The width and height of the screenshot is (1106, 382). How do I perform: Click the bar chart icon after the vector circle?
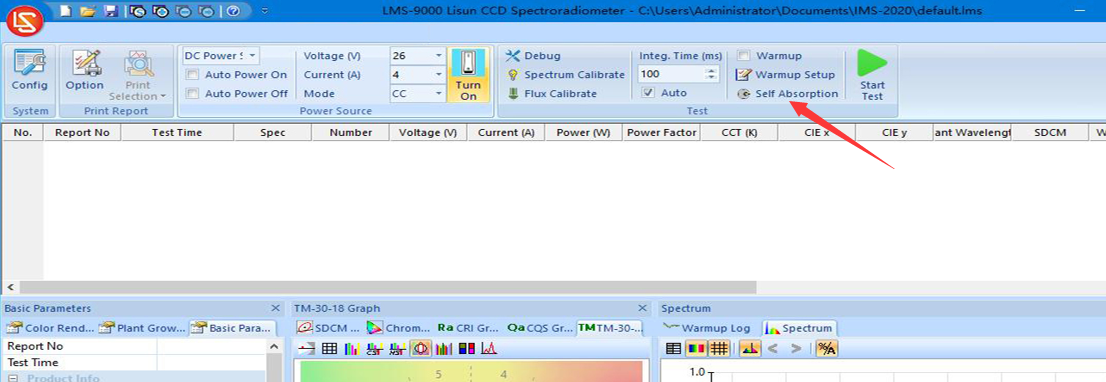pos(444,348)
